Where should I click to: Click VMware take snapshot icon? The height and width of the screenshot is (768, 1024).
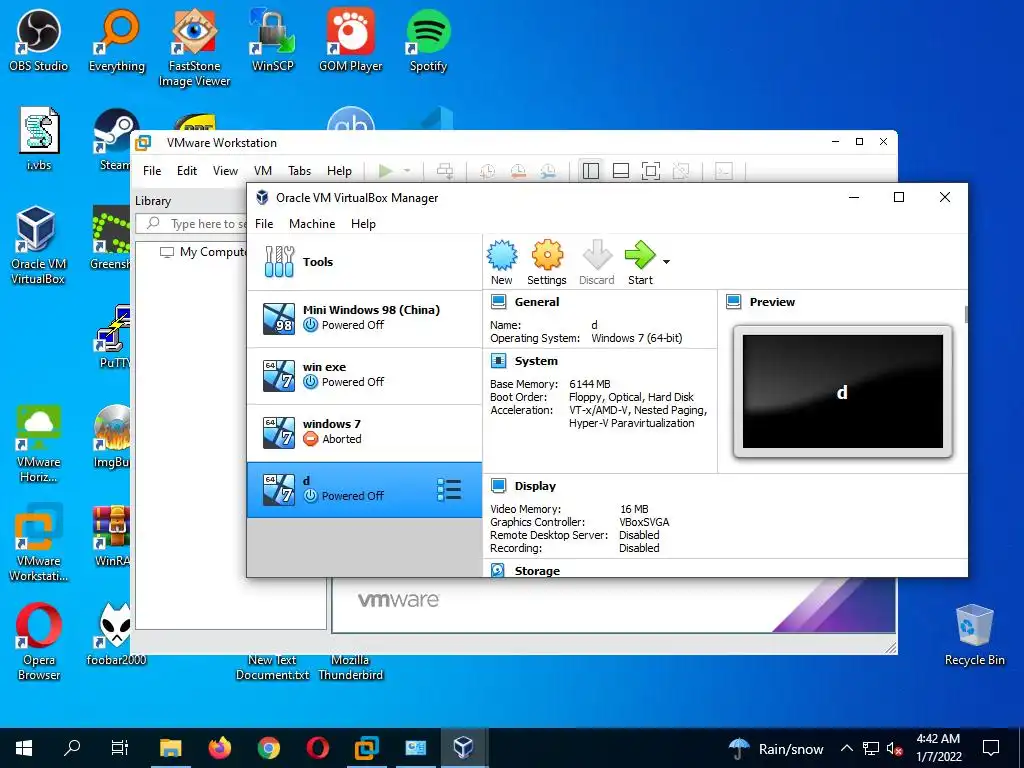point(487,171)
